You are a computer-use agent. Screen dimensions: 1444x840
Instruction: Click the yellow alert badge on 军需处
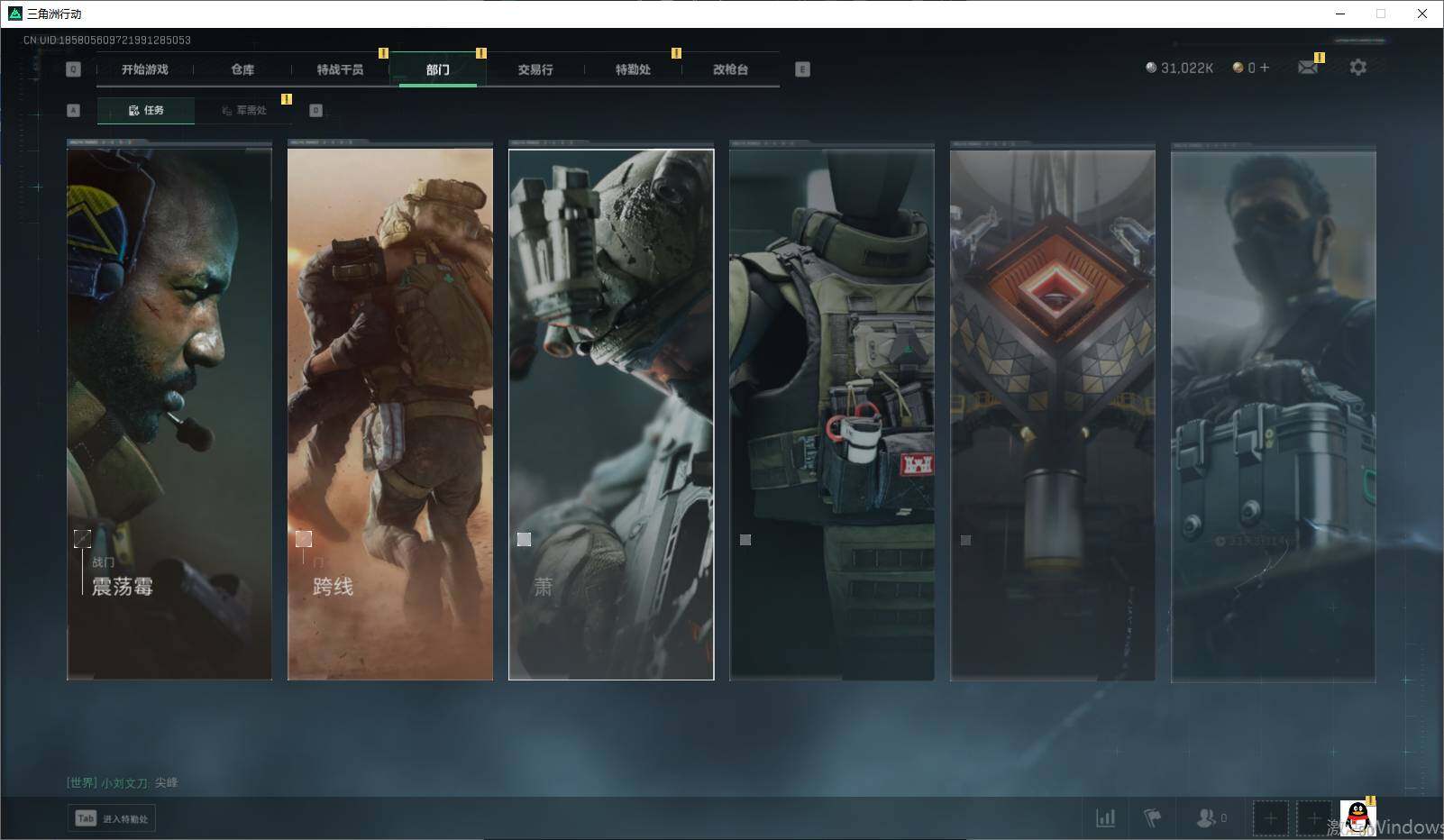pyautogui.click(x=287, y=99)
